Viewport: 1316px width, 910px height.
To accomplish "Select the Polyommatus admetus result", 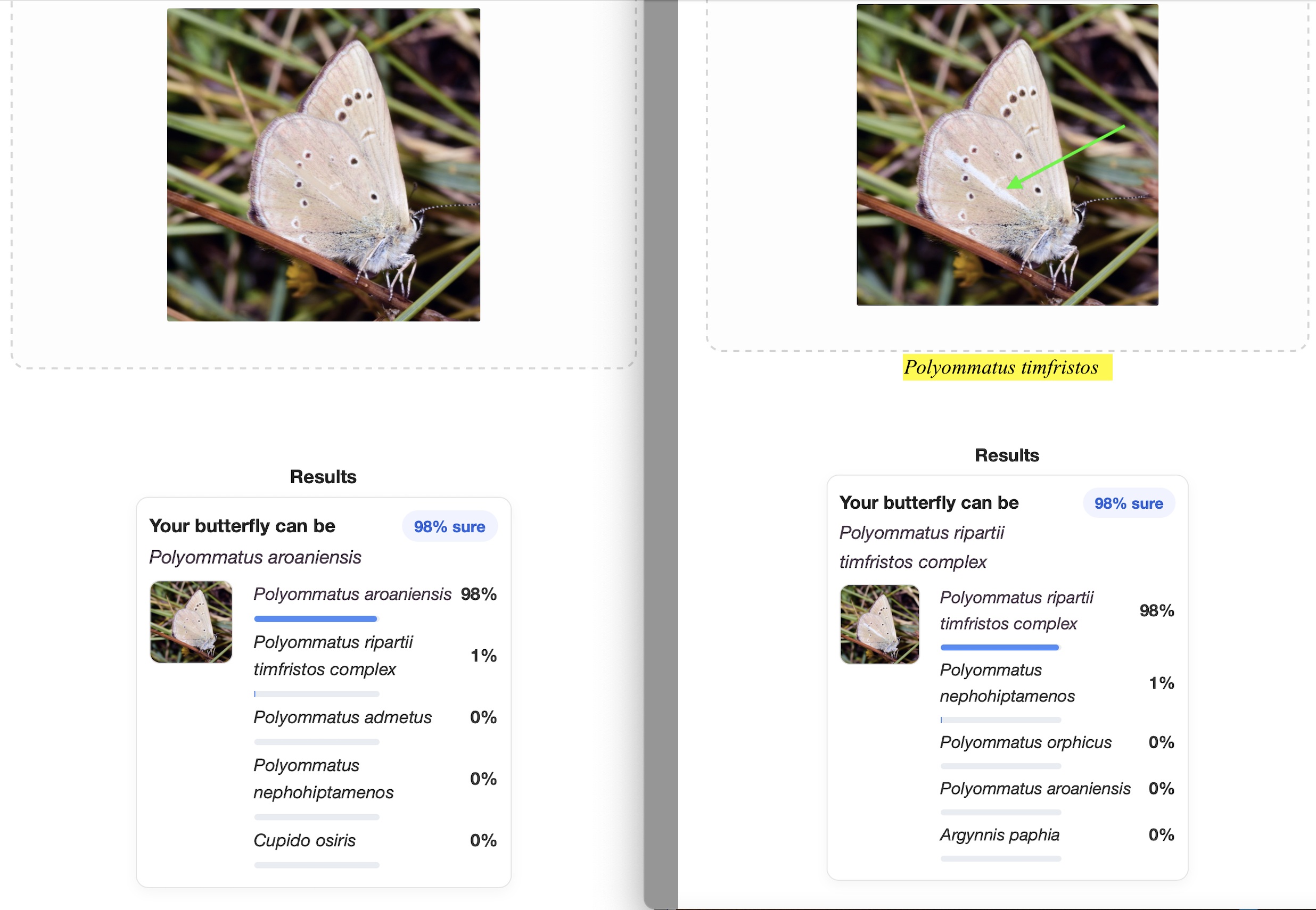I will (342, 717).
